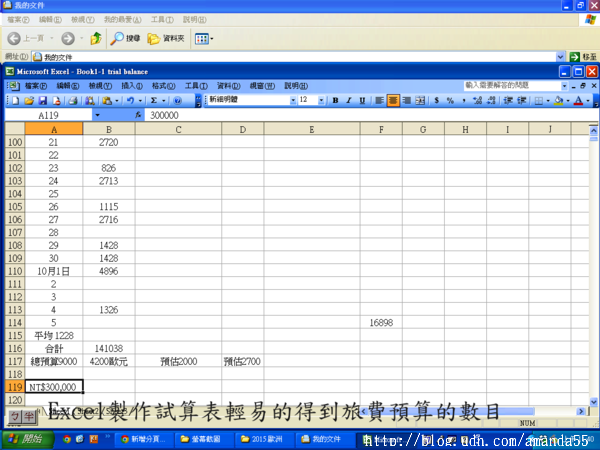Expand the Explorer address bar dropdown

pyautogui.click(x=560, y=57)
